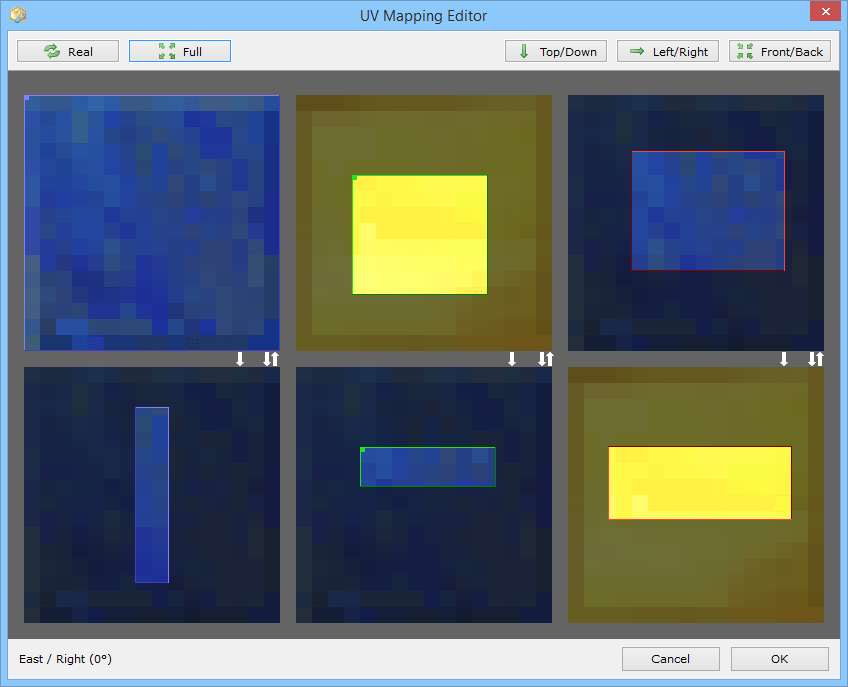Image resolution: width=848 pixels, height=687 pixels.
Task: Select the yellow rectangle in bottom-right panel
Action: tap(700, 483)
